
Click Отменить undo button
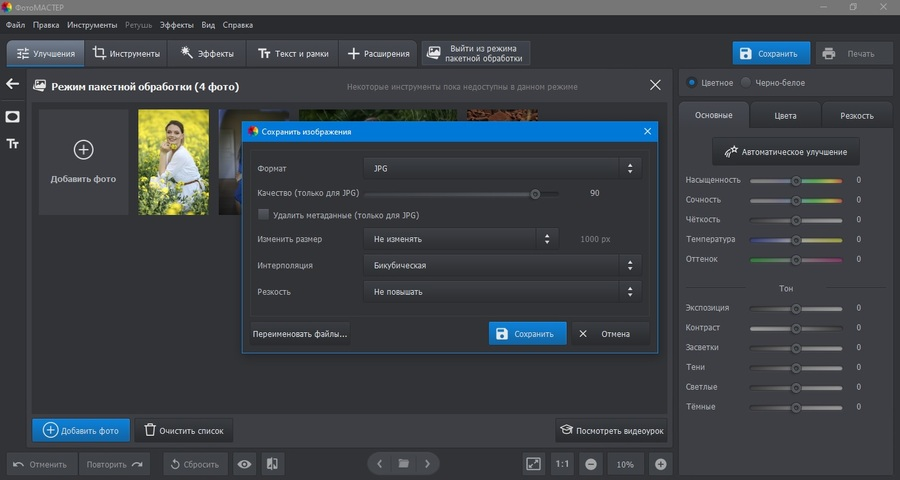point(41,464)
